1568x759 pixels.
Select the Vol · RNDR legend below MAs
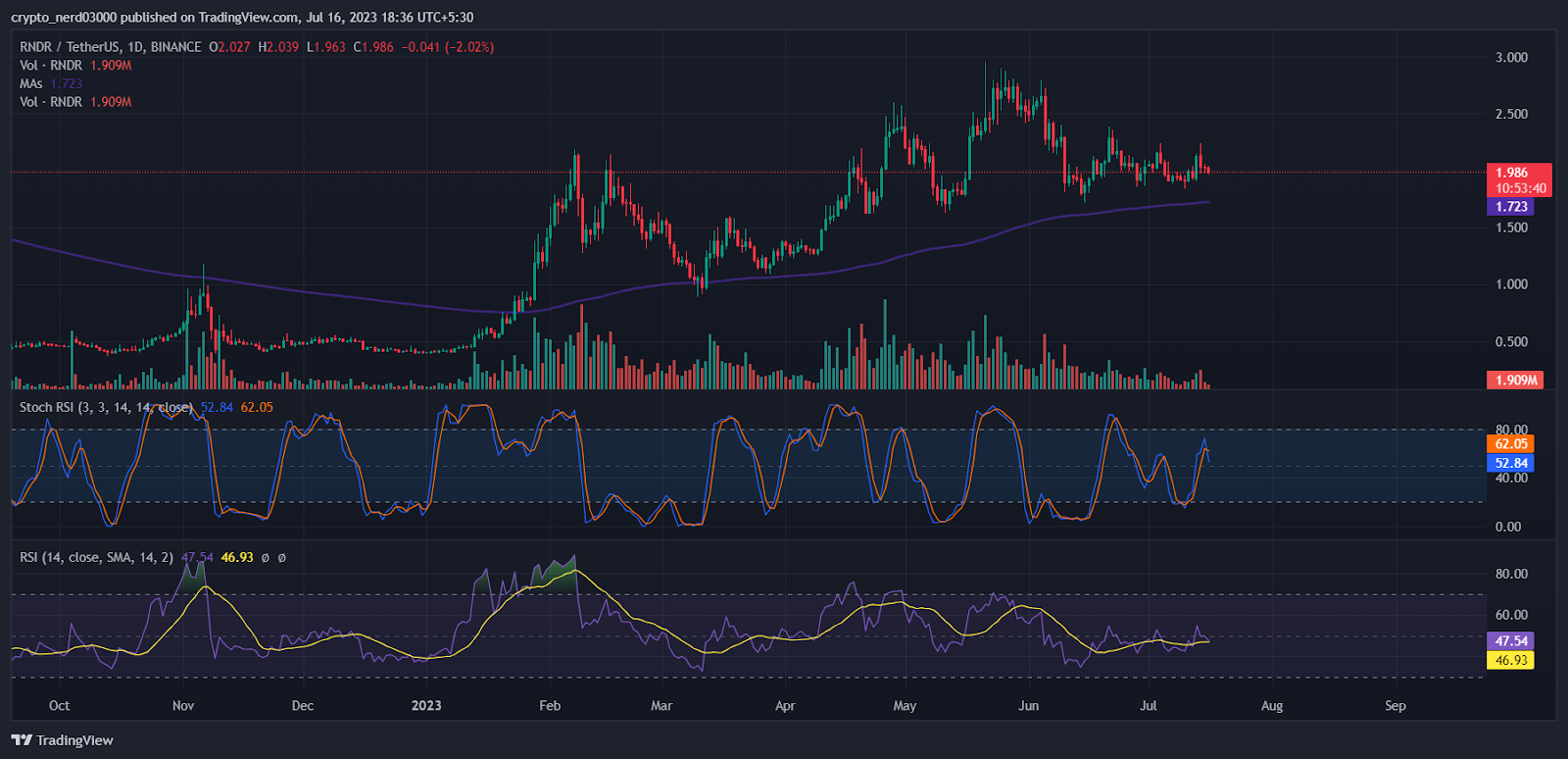pos(75,102)
